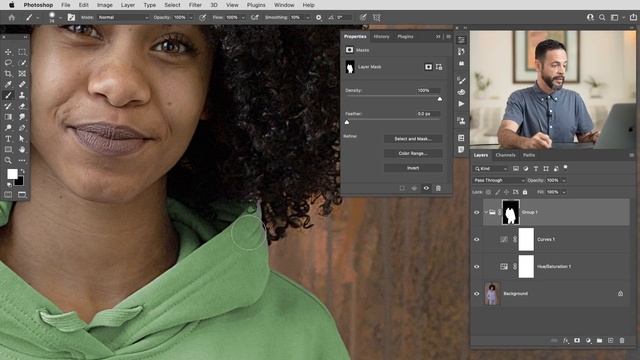Select the Gradient tool
The height and width of the screenshot is (360, 640).
click(x=8, y=117)
